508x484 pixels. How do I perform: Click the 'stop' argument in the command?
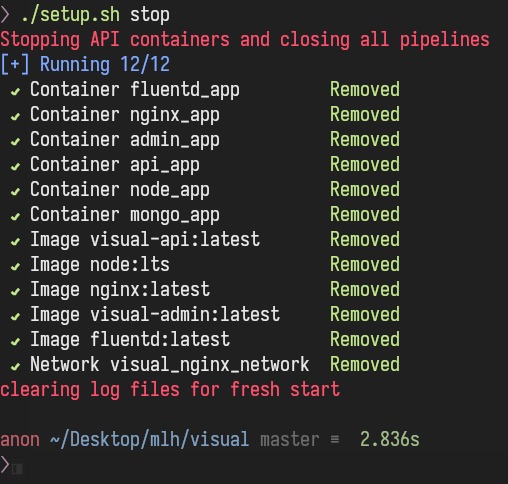pyautogui.click(x=150, y=15)
